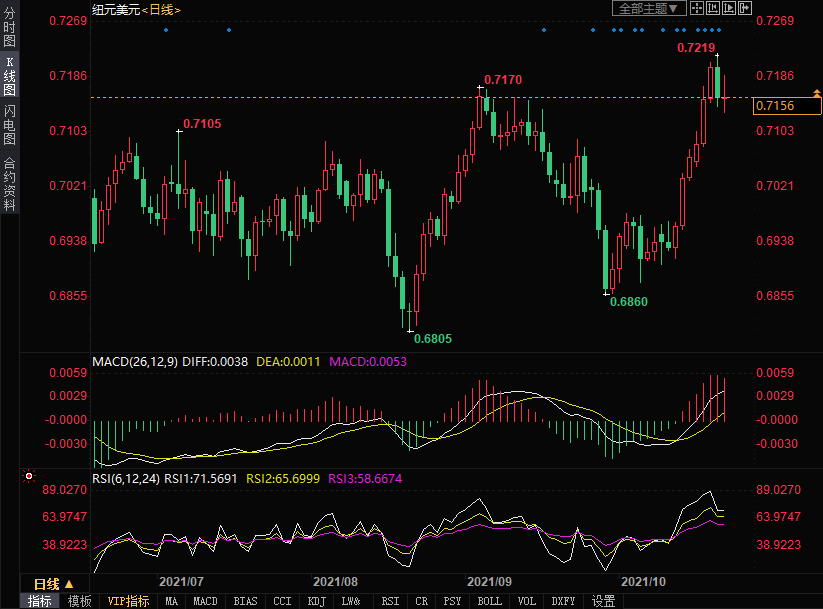This screenshot has width=823, height=609.
Task: Click the 设置 button in indicator bar
Action: (x=603, y=601)
